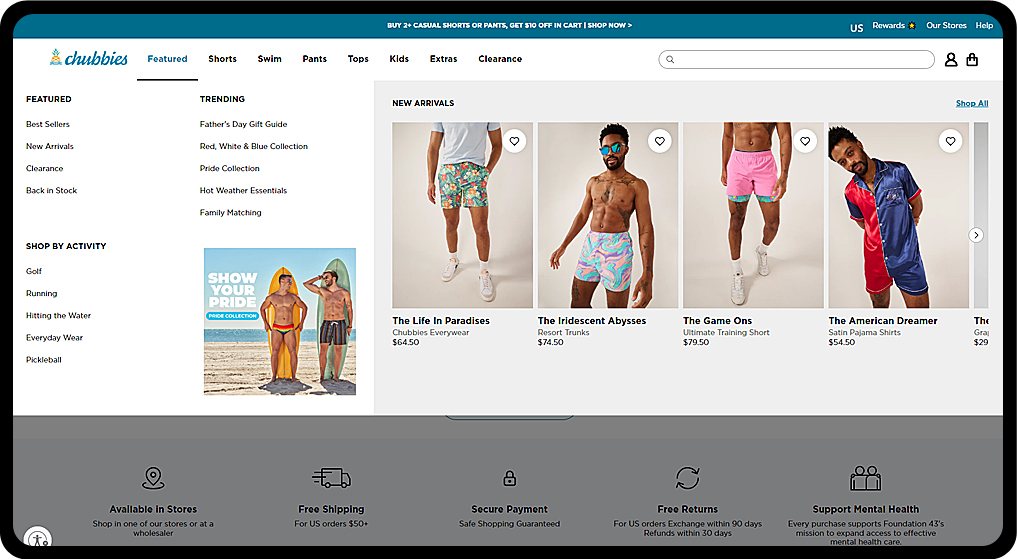This screenshot has width=1017, height=559.
Task: Shop by activity: Running
Action: 42,293
